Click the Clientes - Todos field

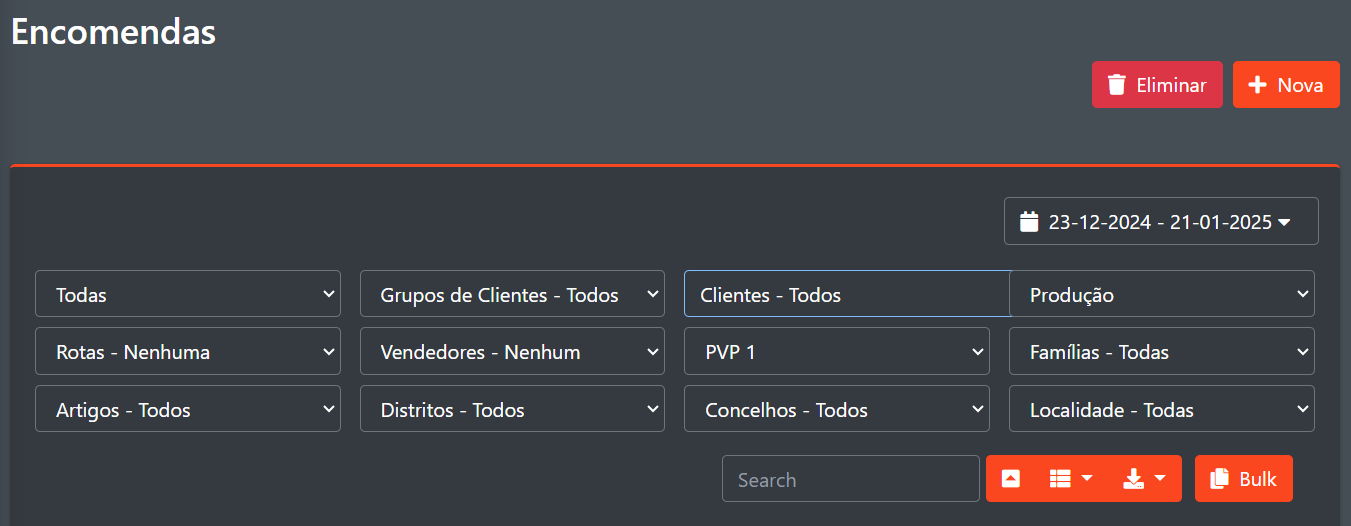pyautogui.click(x=846, y=294)
